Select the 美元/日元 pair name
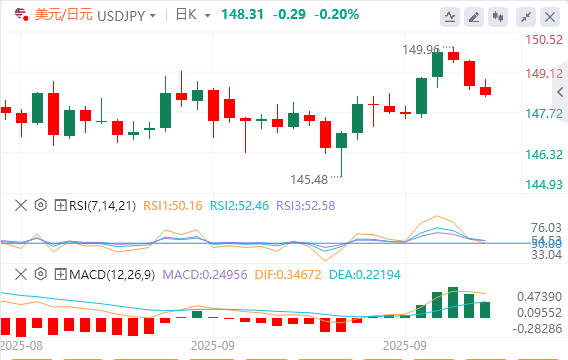 64,15
